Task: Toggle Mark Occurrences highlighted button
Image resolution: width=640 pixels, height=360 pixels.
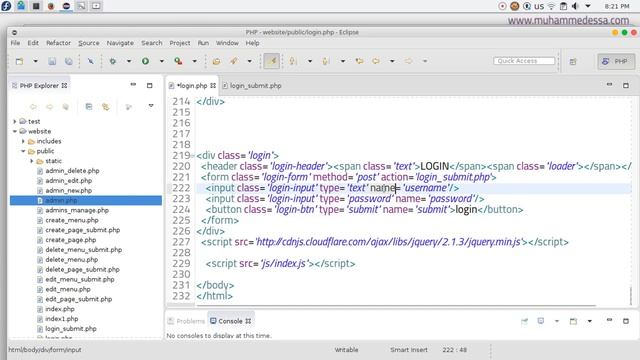Action: coord(271,61)
